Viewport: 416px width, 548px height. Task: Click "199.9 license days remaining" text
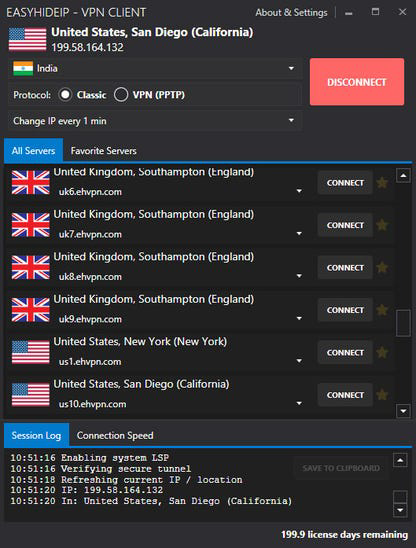[x=344, y=535]
